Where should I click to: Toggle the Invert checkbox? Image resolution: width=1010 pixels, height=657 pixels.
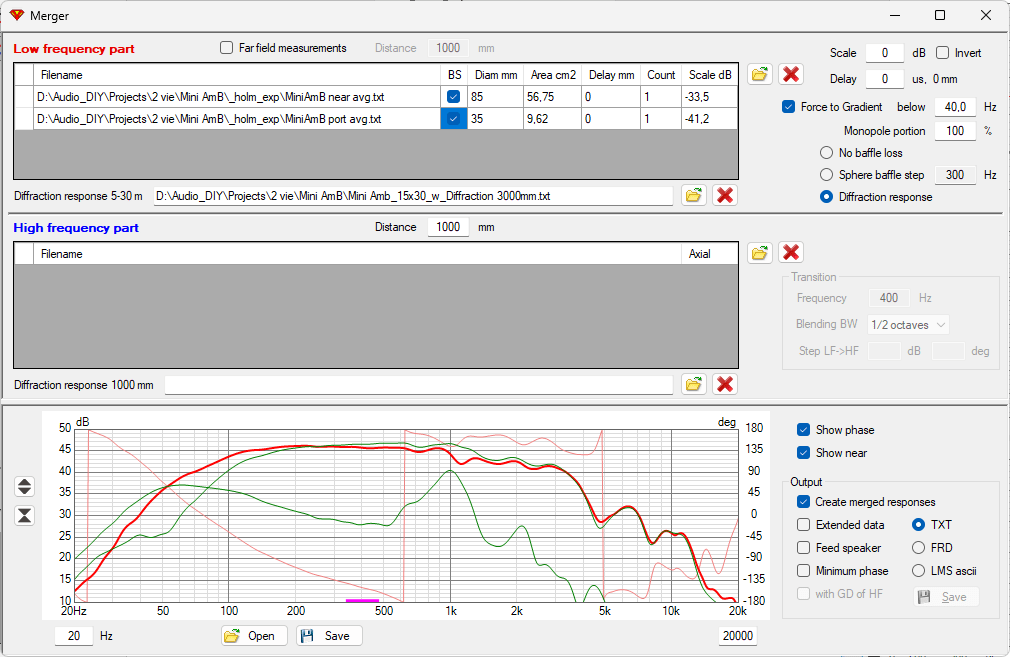click(x=942, y=53)
